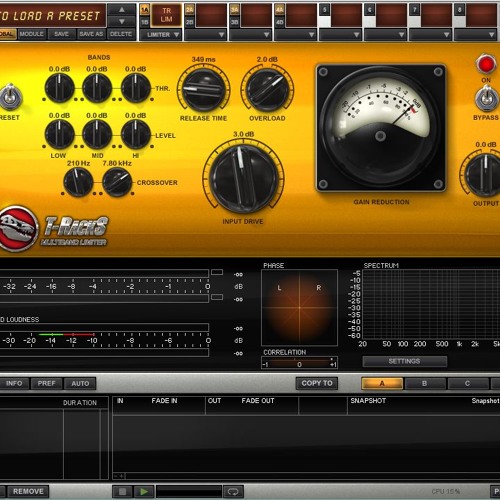The image size is (500, 500).
Task: Open module dropdown under slot 7
Action: (431, 34)
